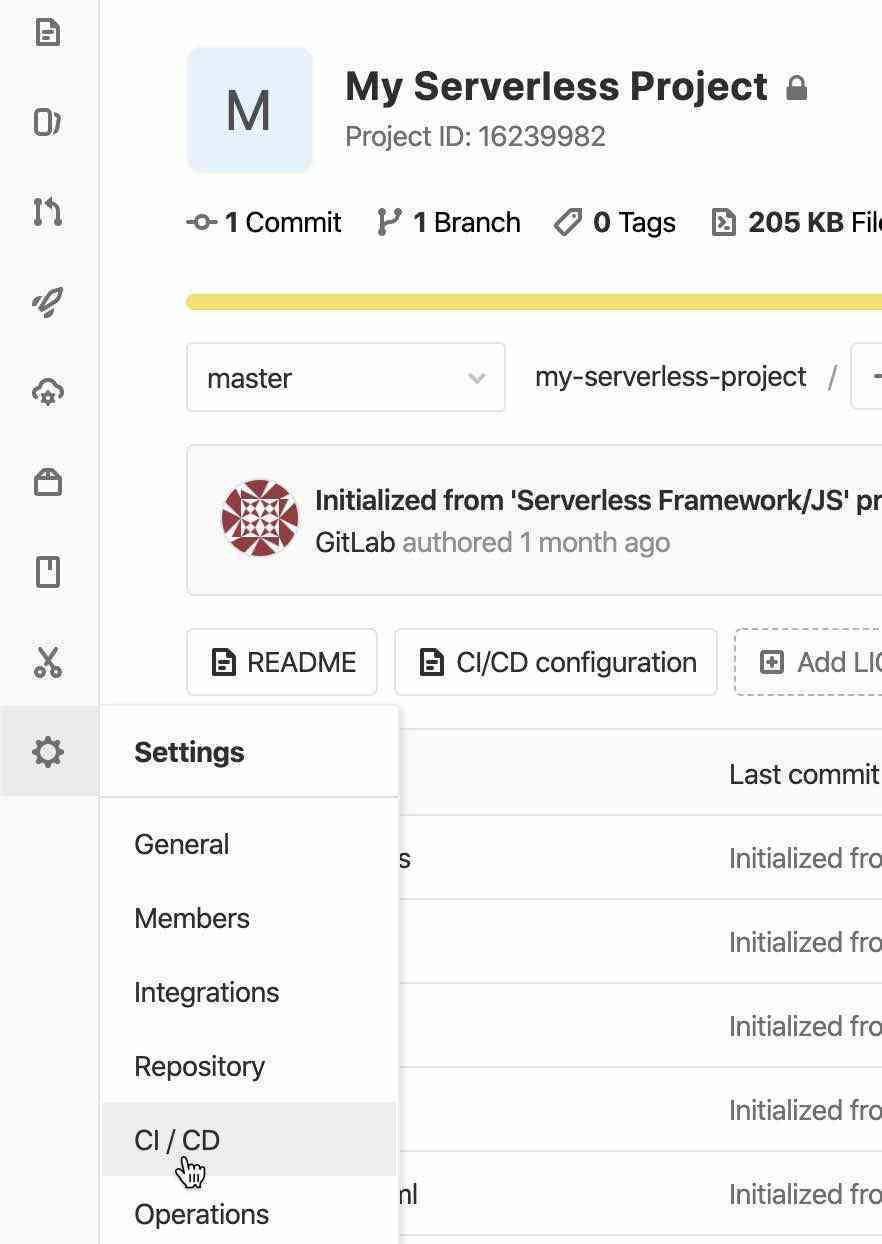
Task: Click the README button
Action: 282,662
